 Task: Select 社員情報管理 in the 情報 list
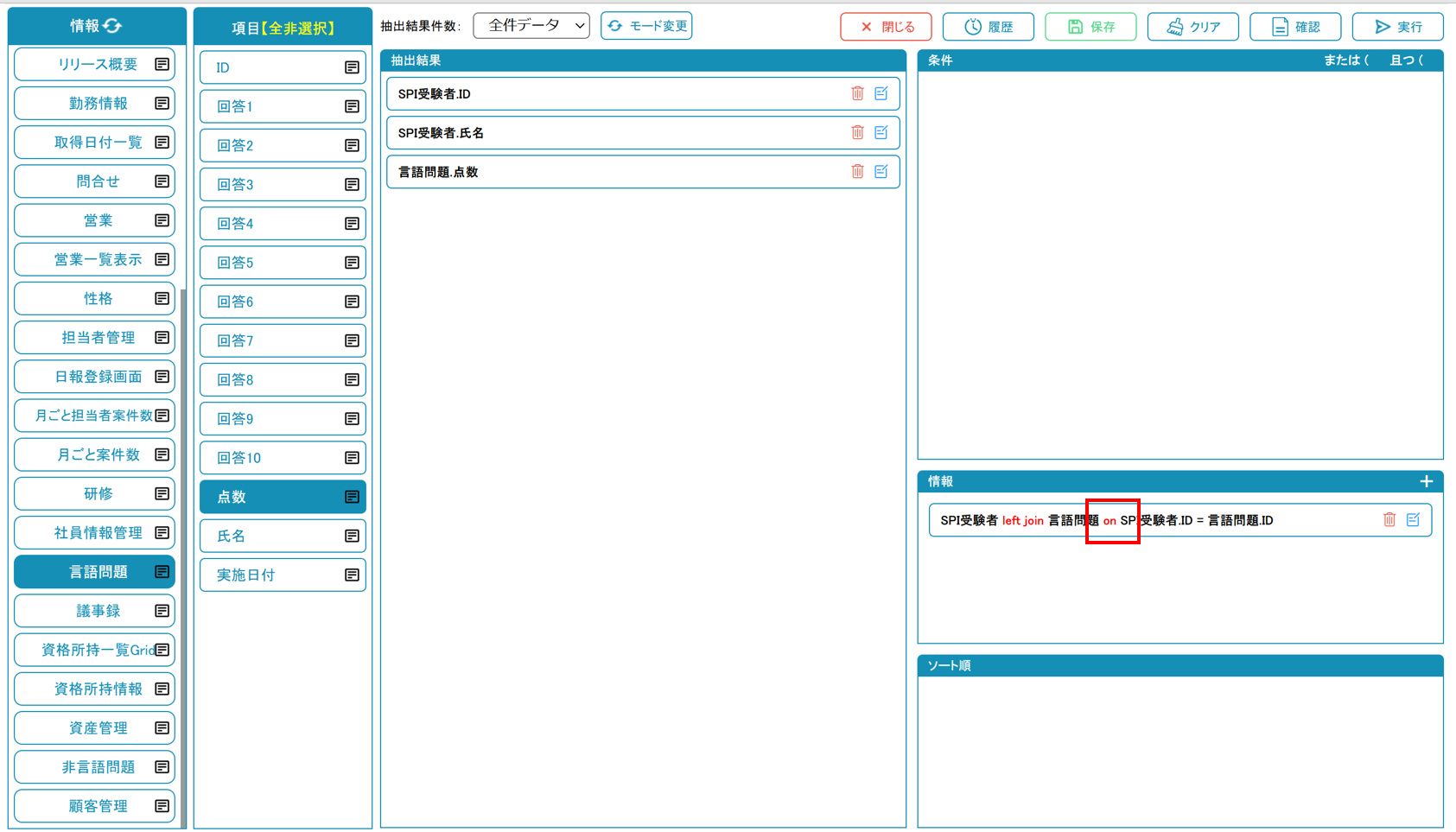pyautogui.click(x=94, y=532)
